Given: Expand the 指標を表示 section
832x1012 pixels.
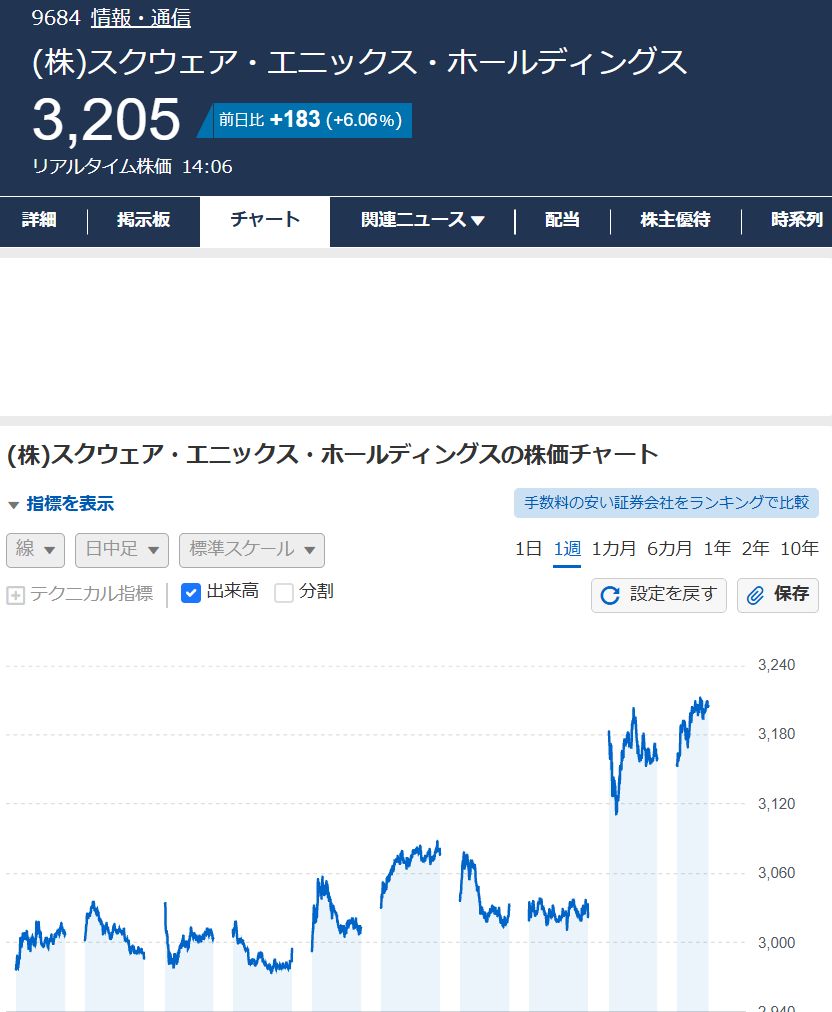Looking at the screenshot, I should (61, 503).
